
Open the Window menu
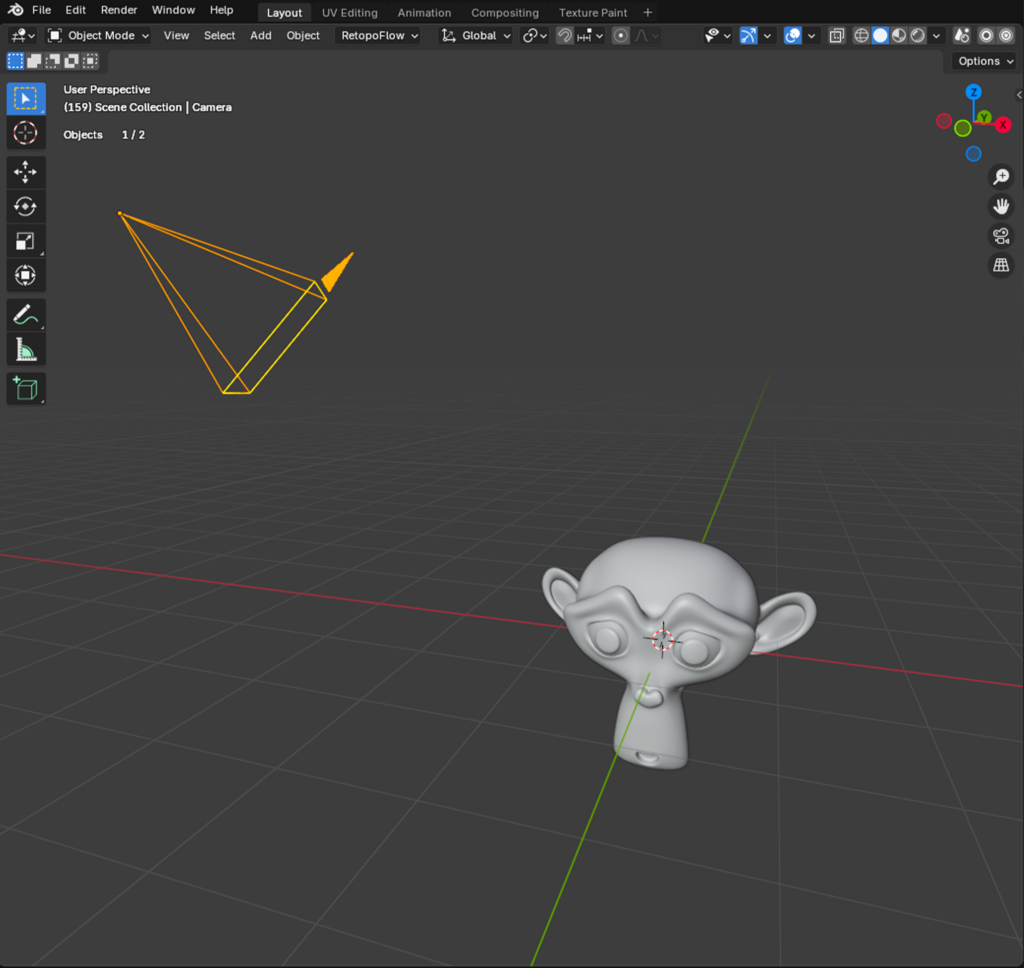173,10
